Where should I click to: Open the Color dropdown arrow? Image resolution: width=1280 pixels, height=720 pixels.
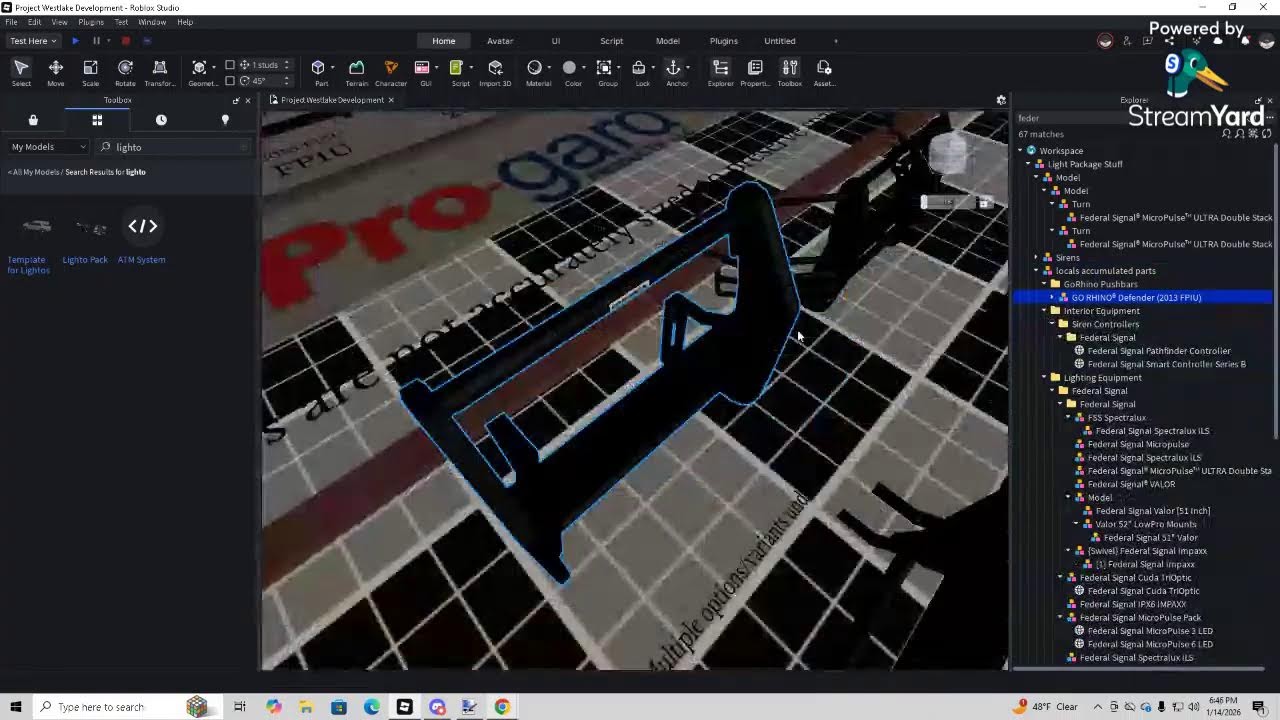pyautogui.click(x=583, y=68)
